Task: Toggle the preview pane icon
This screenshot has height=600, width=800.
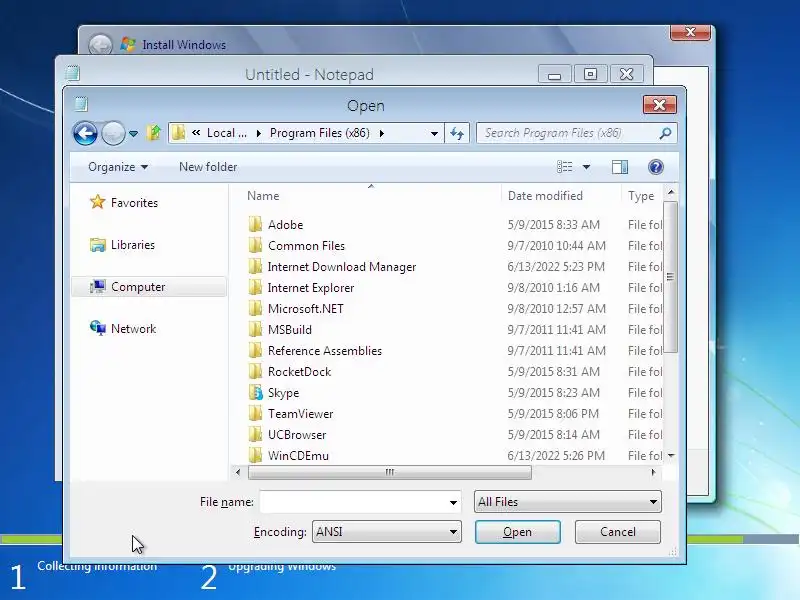Action: tap(619, 167)
